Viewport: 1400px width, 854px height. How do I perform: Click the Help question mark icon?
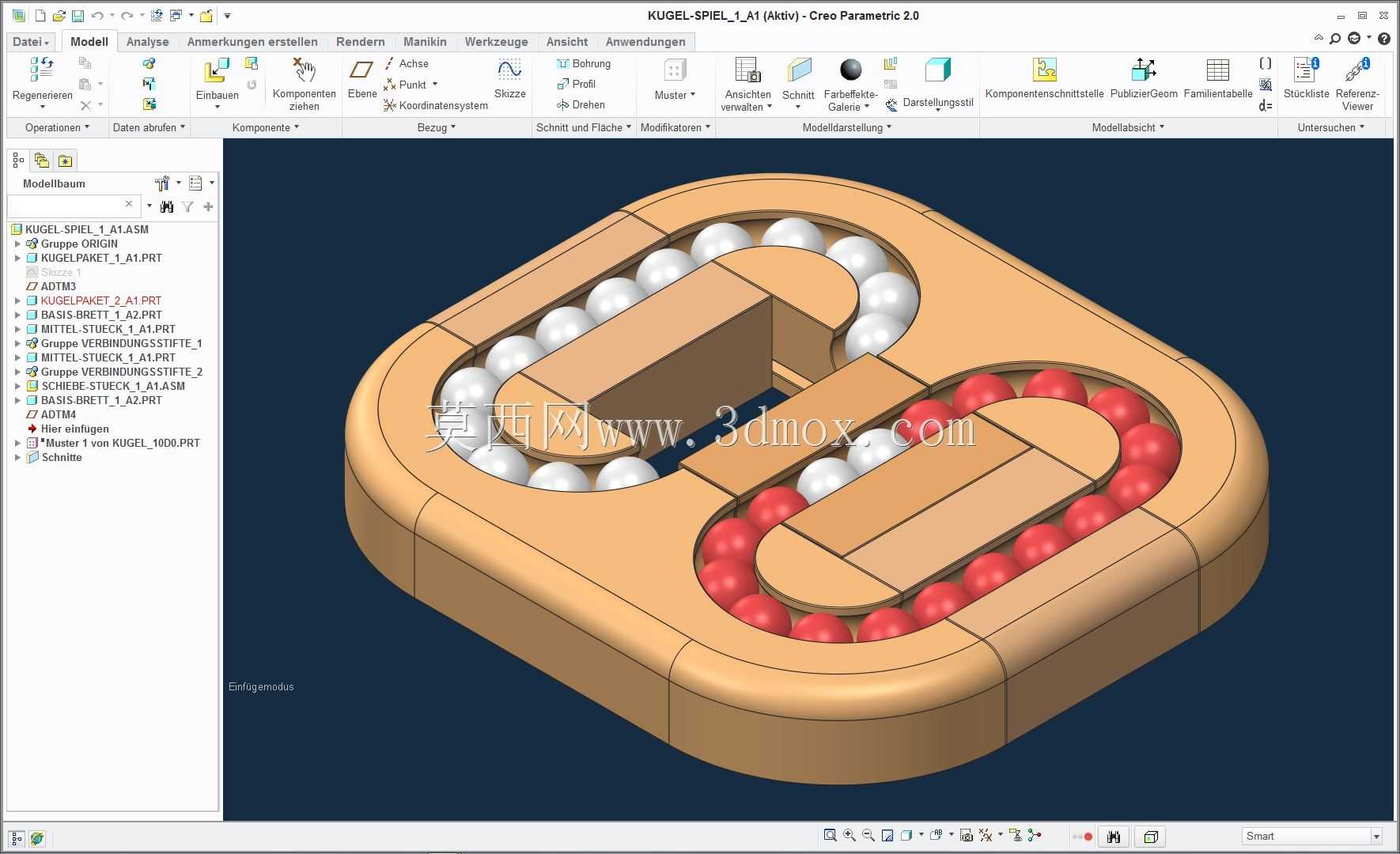(1383, 38)
